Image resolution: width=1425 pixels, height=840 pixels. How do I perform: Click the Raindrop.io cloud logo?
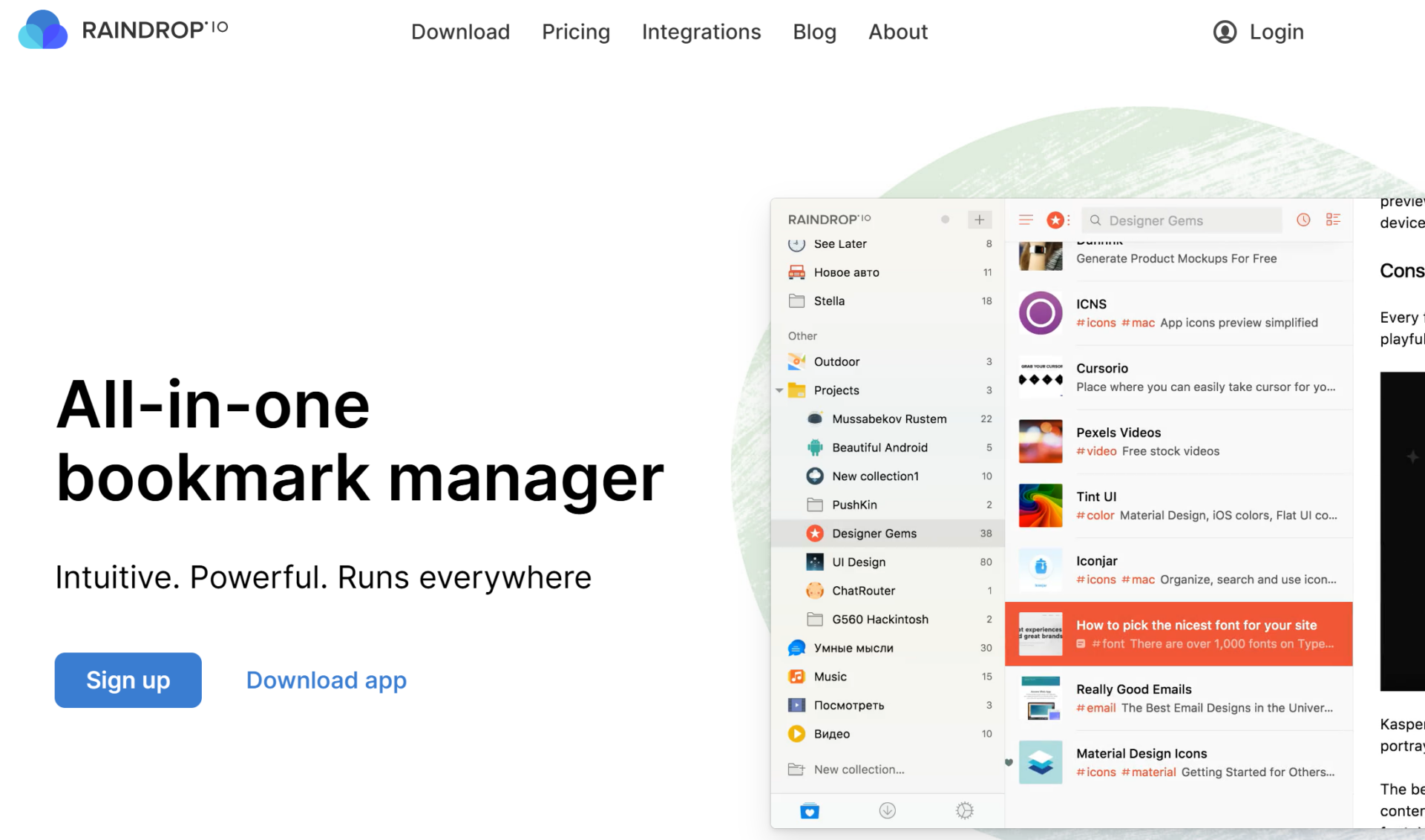(43, 30)
